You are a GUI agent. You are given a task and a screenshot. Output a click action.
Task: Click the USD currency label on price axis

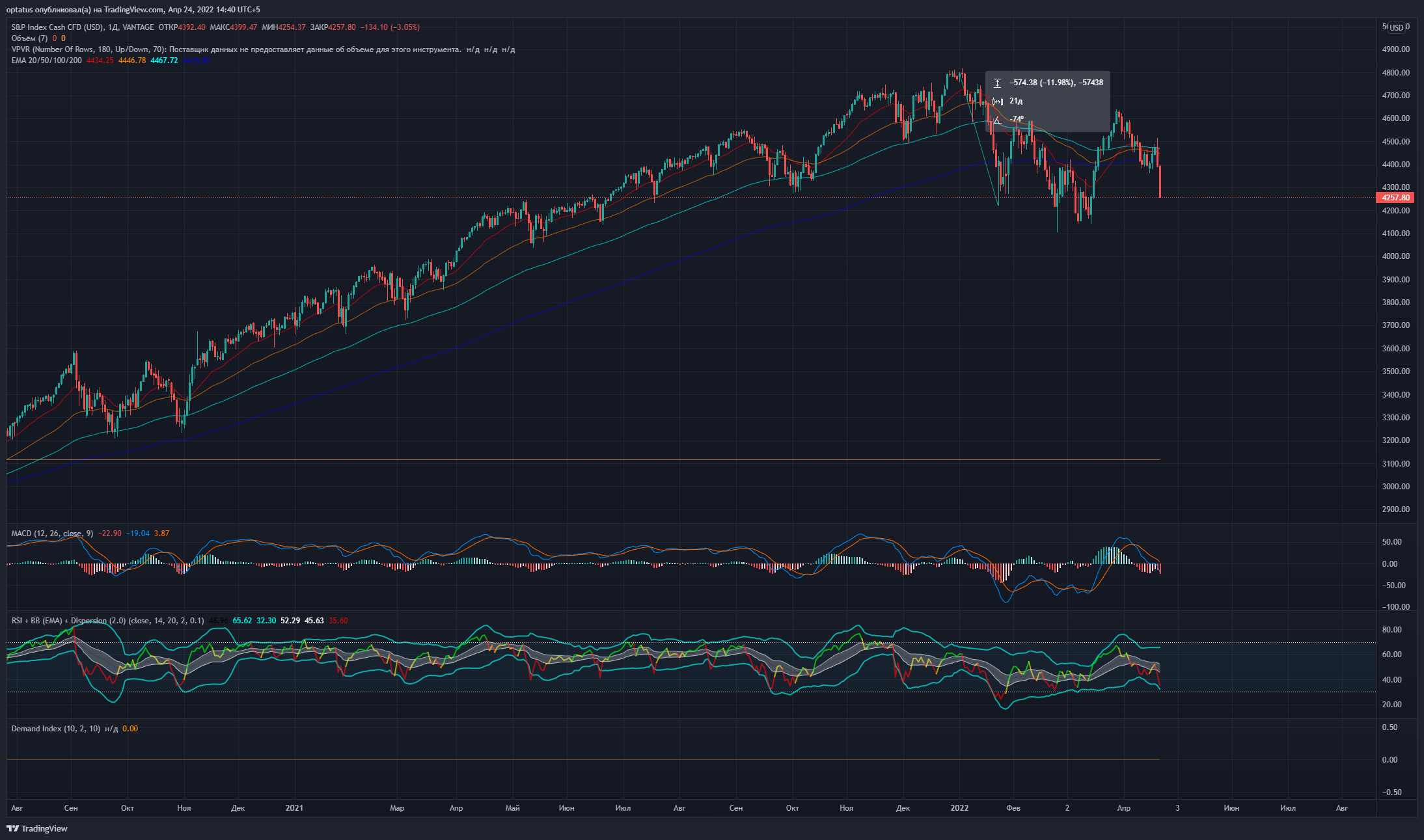[x=1397, y=27]
